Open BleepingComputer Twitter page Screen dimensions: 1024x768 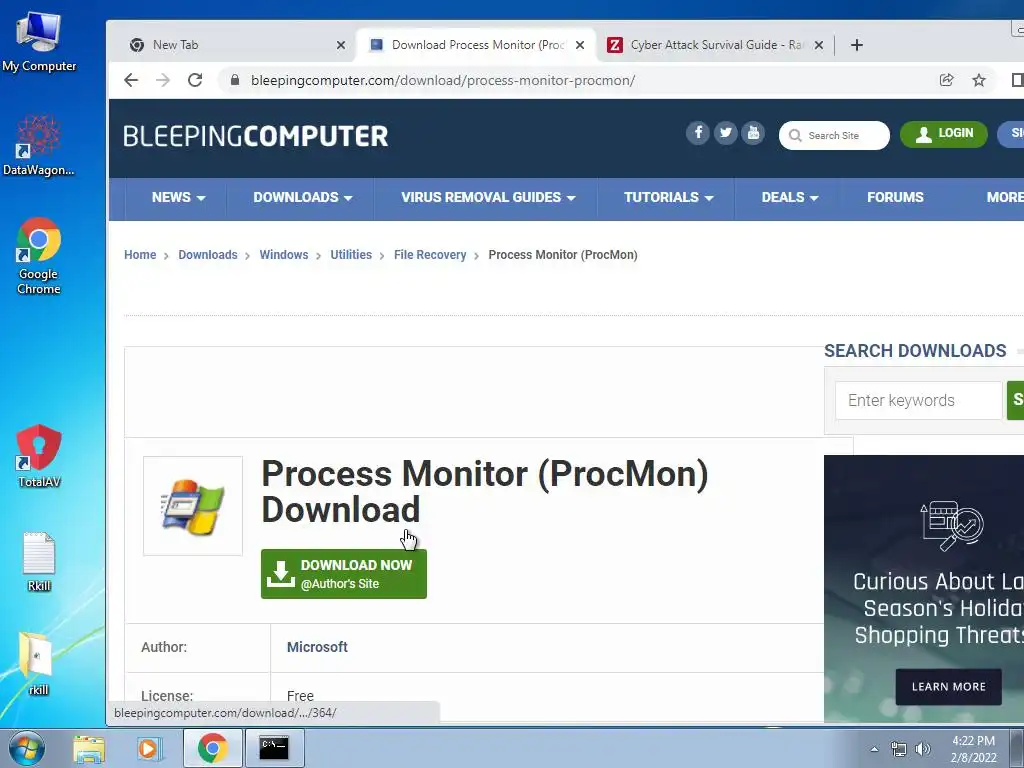pyautogui.click(x=726, y=133)
